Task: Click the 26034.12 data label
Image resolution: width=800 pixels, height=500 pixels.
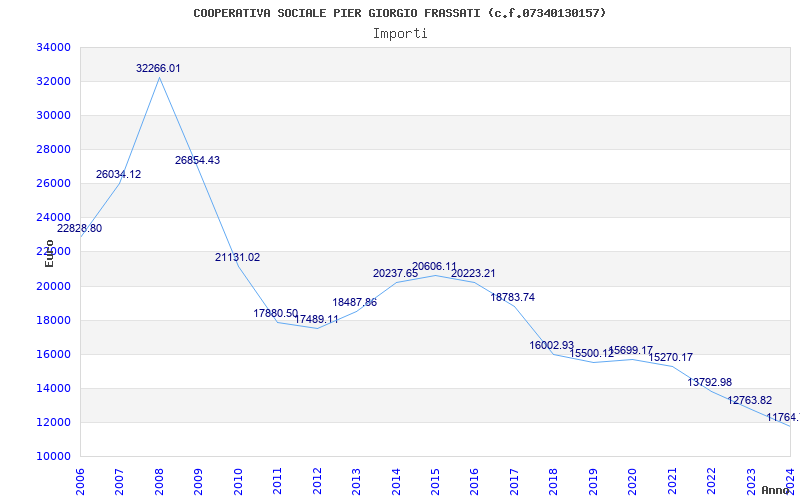Action: (x=118, y=174)
